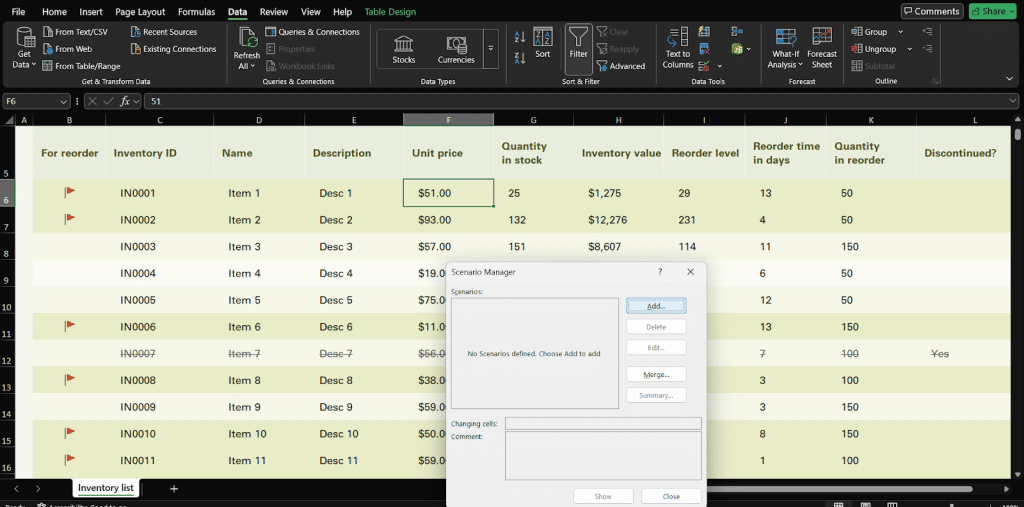Expand the formula bar
1024x507 pixels.
tap(1013, 101)
